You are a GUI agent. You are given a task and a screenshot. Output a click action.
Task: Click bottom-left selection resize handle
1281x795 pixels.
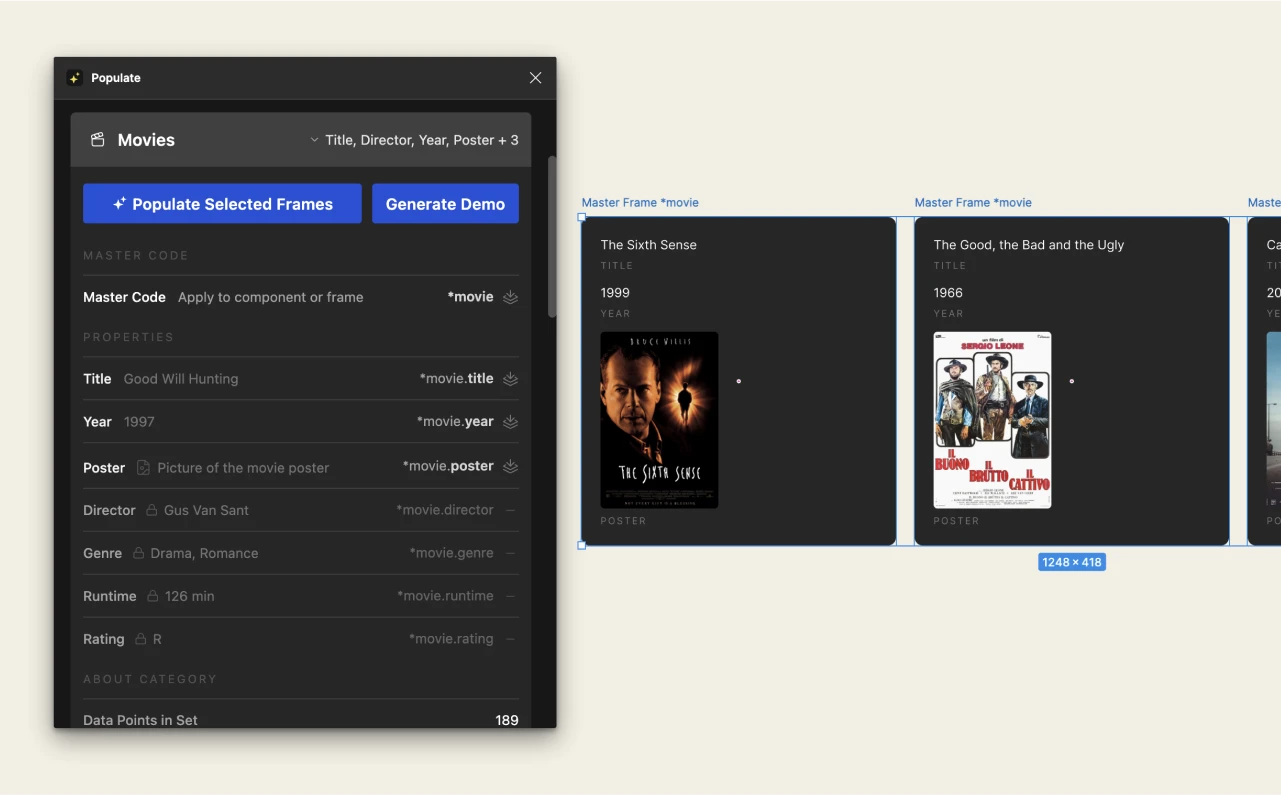(582, 545)
